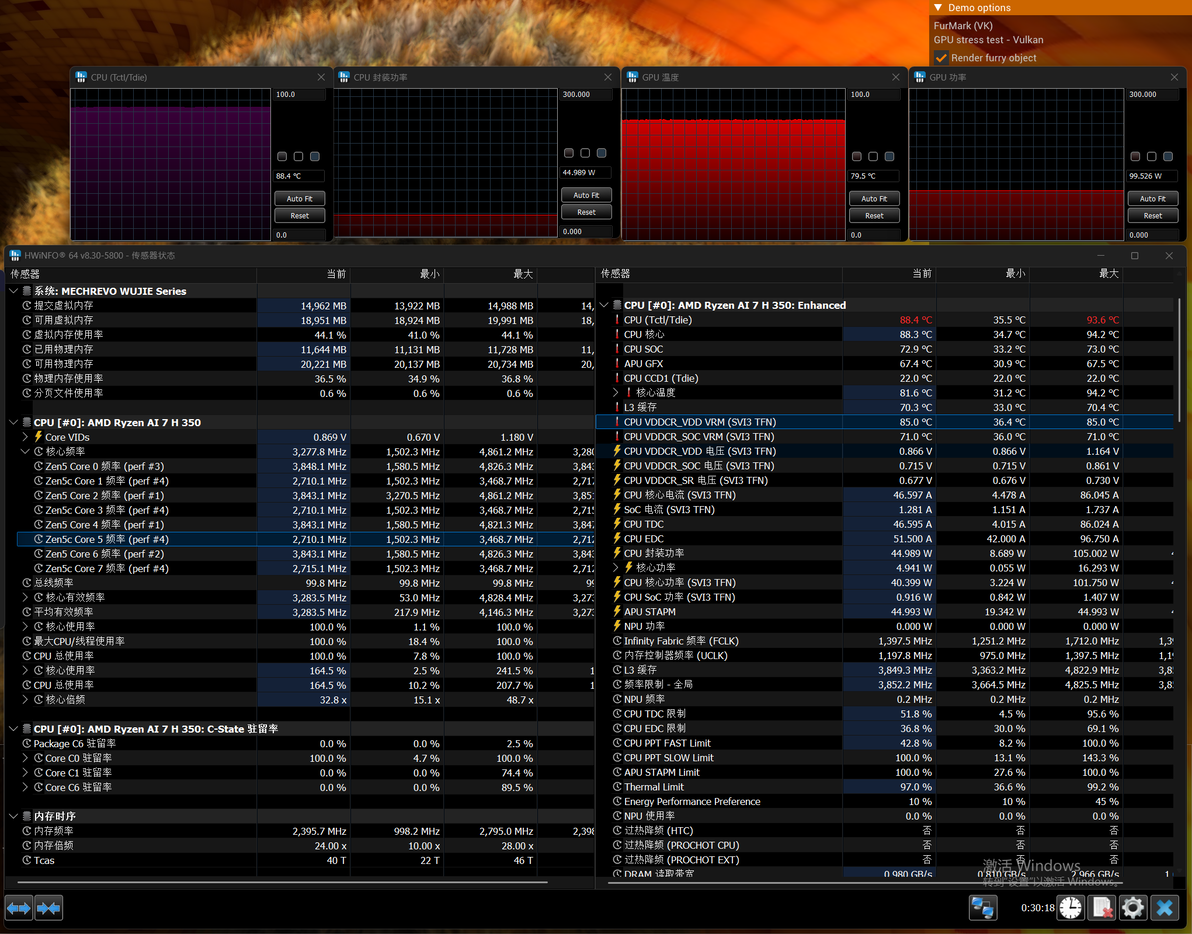Click Reset in GPU 功率 graph window
This screenshot has height=934, width=1192.
tap(1152, 216)
